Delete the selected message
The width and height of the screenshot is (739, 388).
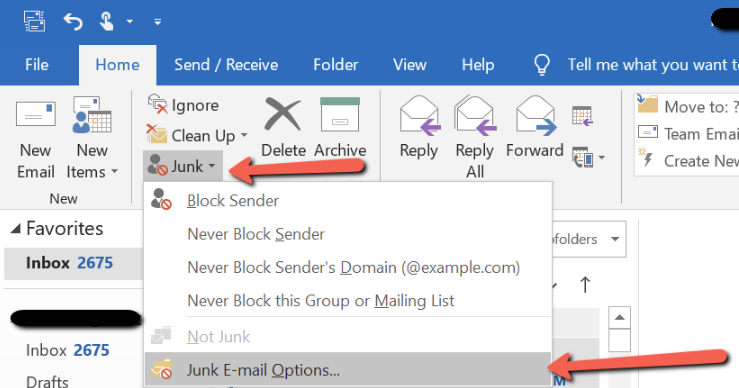(283, 128)
